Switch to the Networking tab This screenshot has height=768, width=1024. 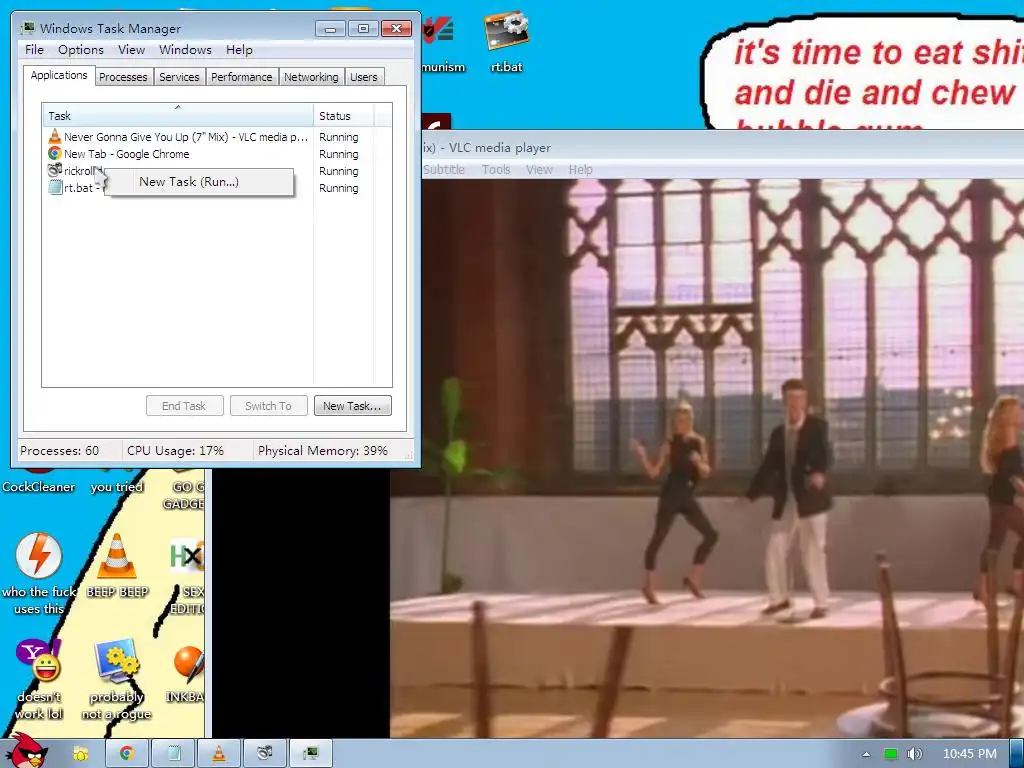312,77
